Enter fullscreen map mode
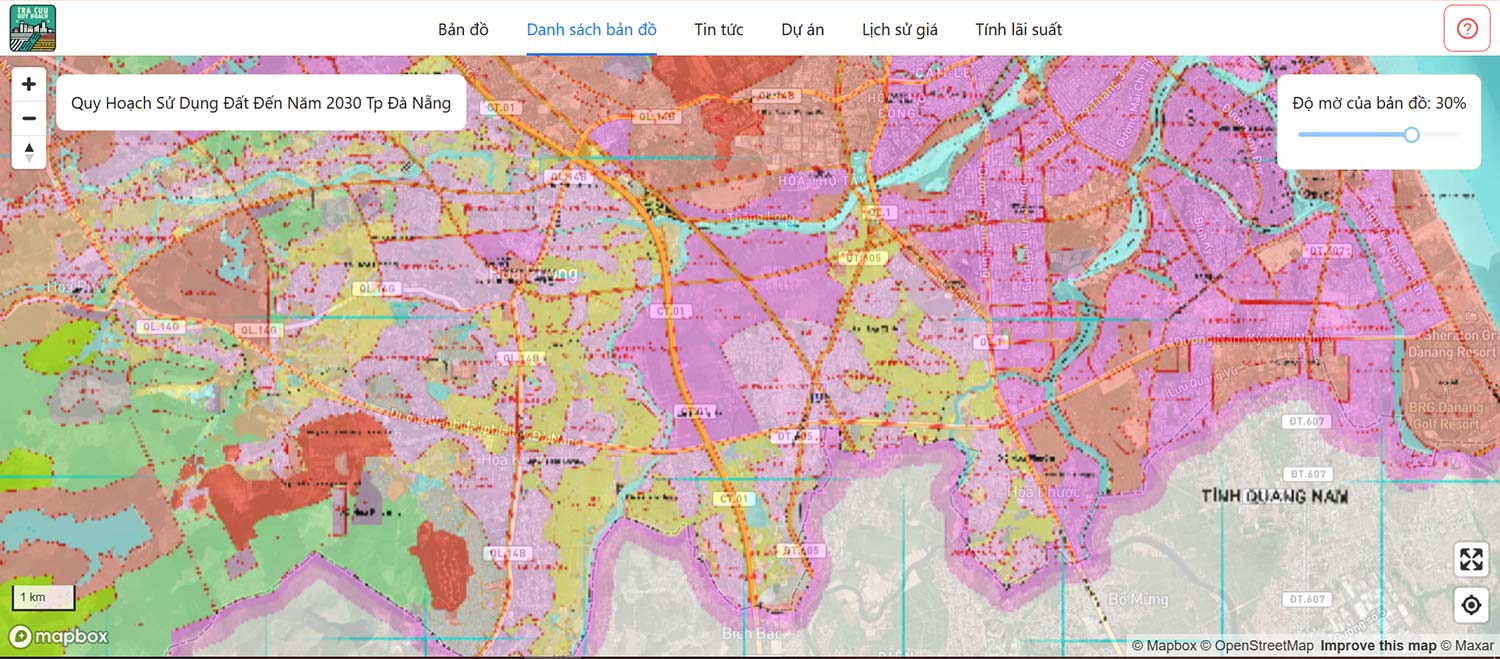This screenshot has width=1500, height=659. 1471,559
